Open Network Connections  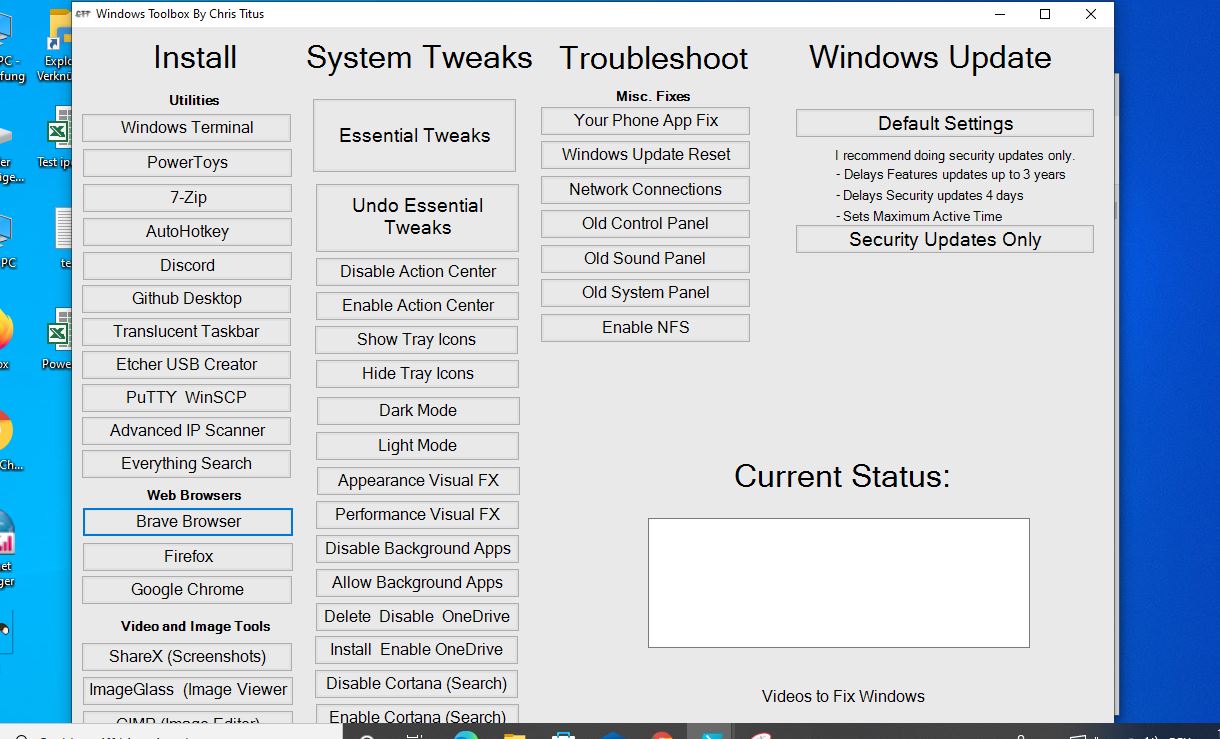tap(645, 190)
